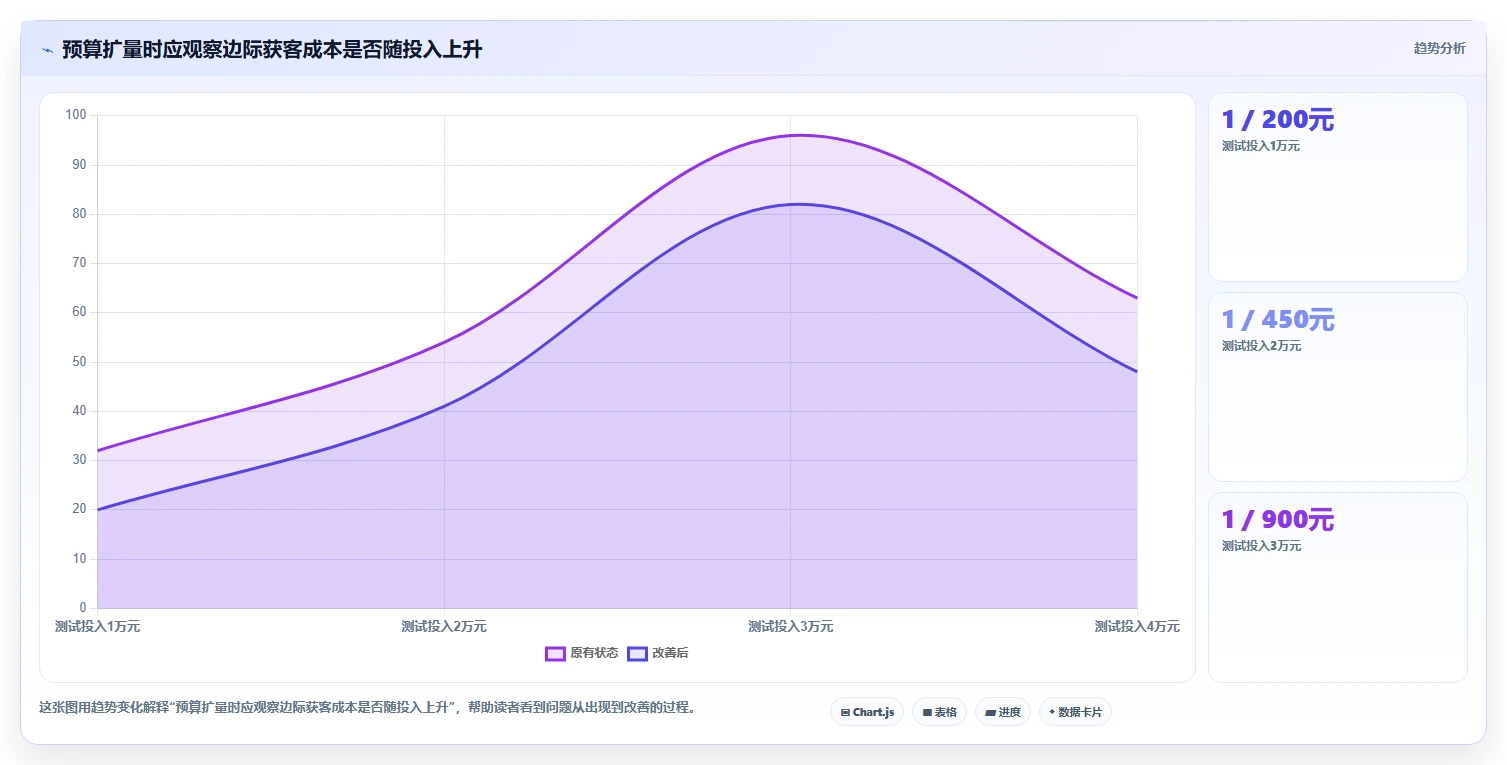1507x765 pixels.
Task: Click x-axis label 测试投入3万元
Action: (x=790, y=627)
